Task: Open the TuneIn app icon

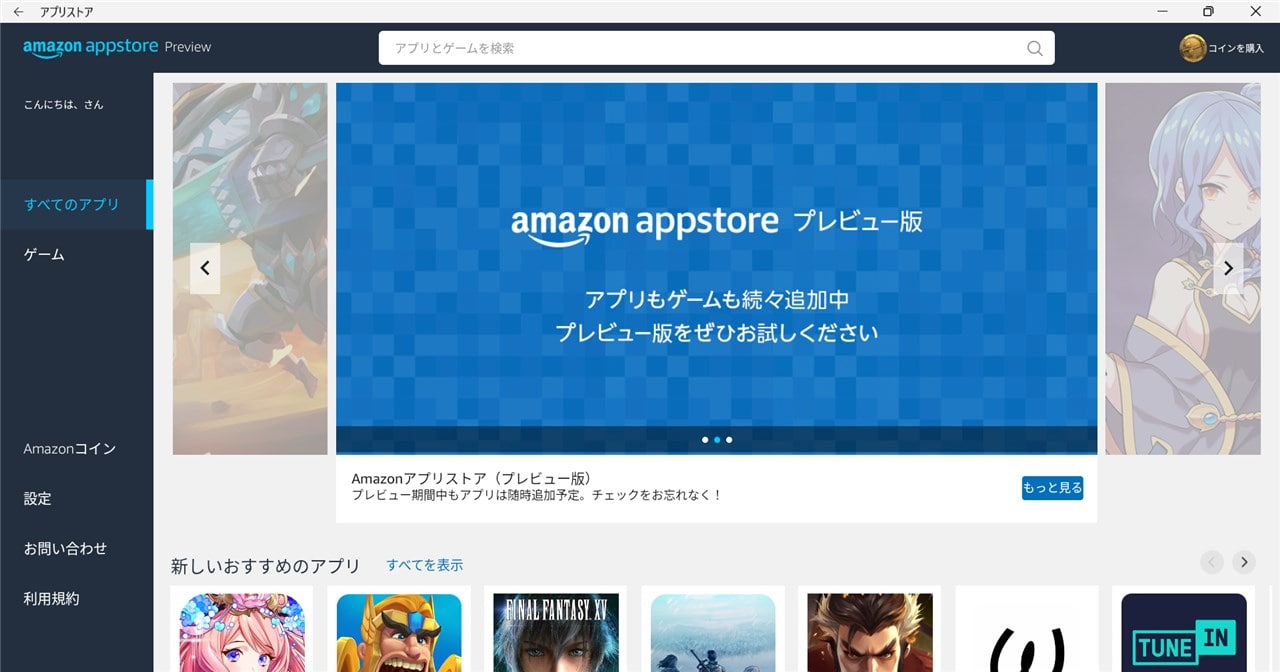Action: 1184,629
